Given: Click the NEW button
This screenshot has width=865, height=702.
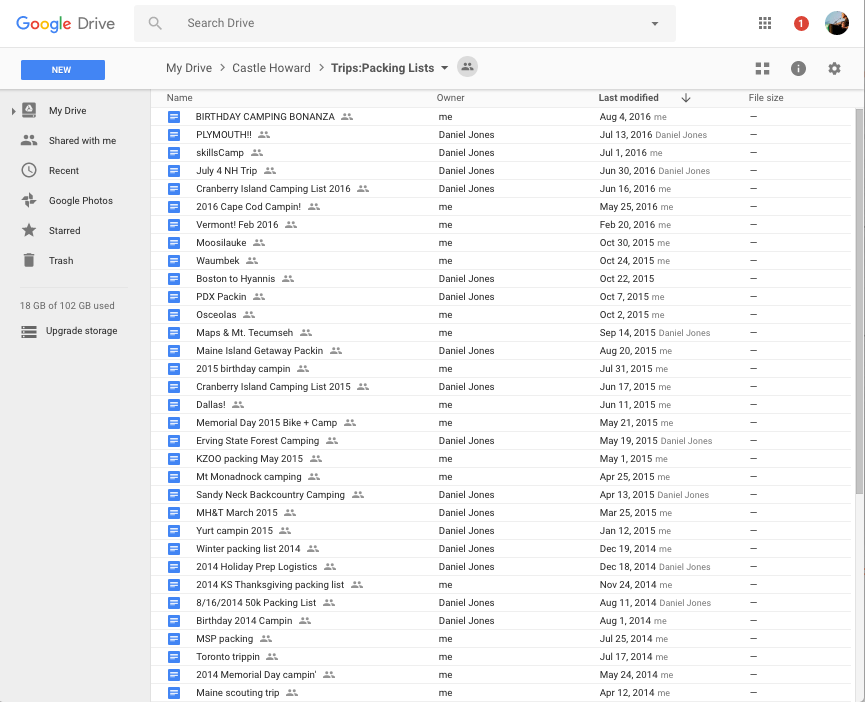Looking at the screenshot, I should (63, 70).
